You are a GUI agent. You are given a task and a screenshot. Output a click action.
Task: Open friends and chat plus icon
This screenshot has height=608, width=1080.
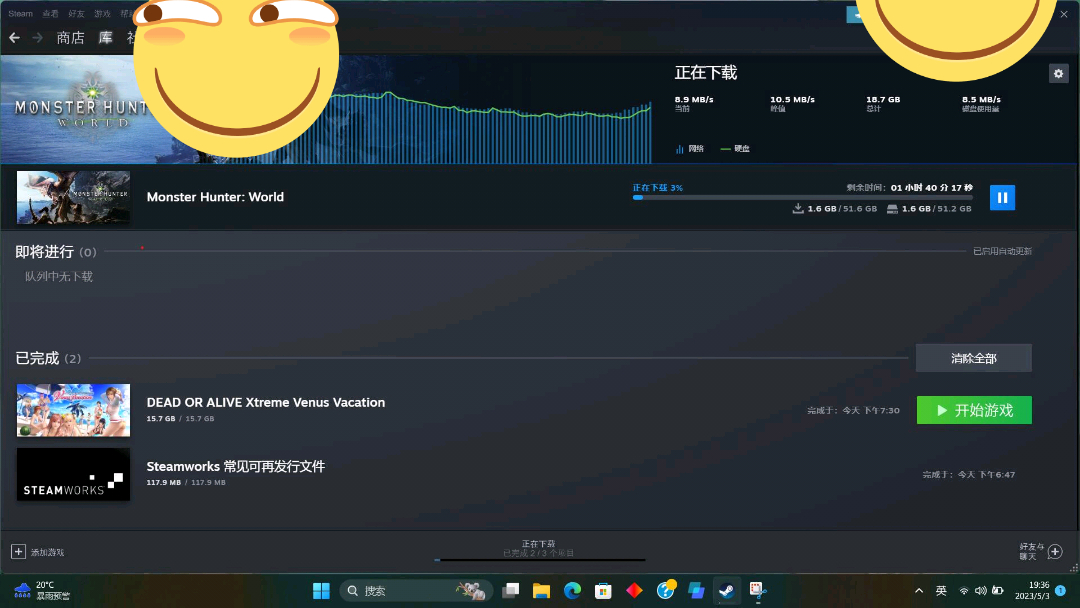1055,552
